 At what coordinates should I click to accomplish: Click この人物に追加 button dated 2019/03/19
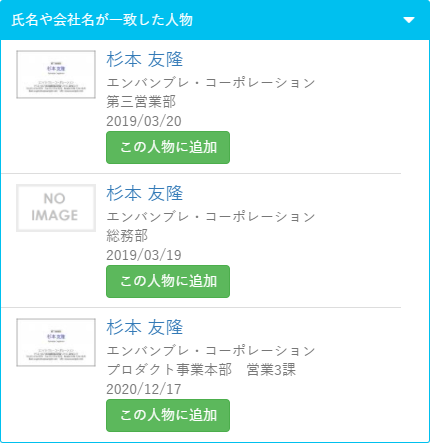pos(168,281)
